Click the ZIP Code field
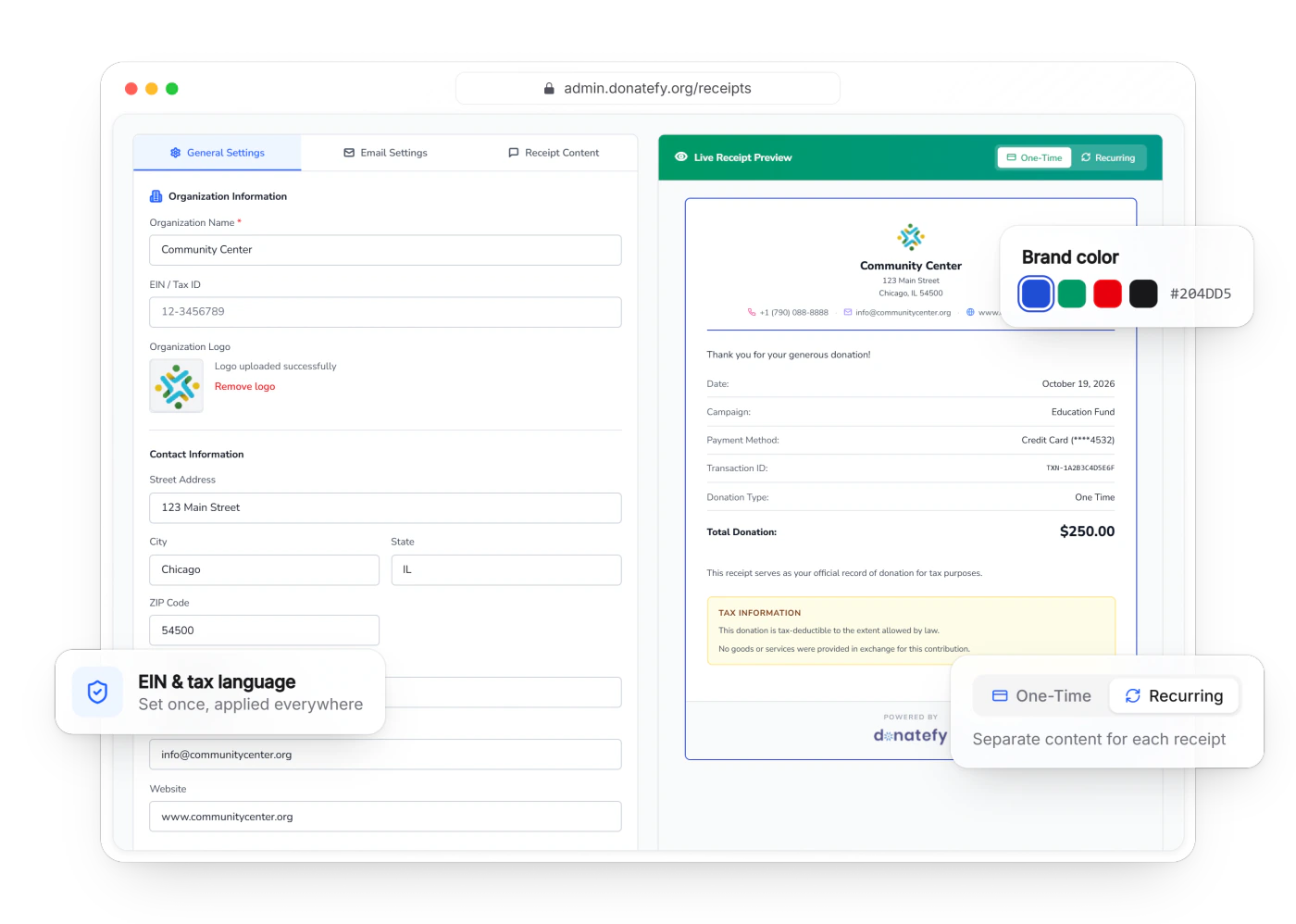The image size is (1296, 924). point(265,631)
